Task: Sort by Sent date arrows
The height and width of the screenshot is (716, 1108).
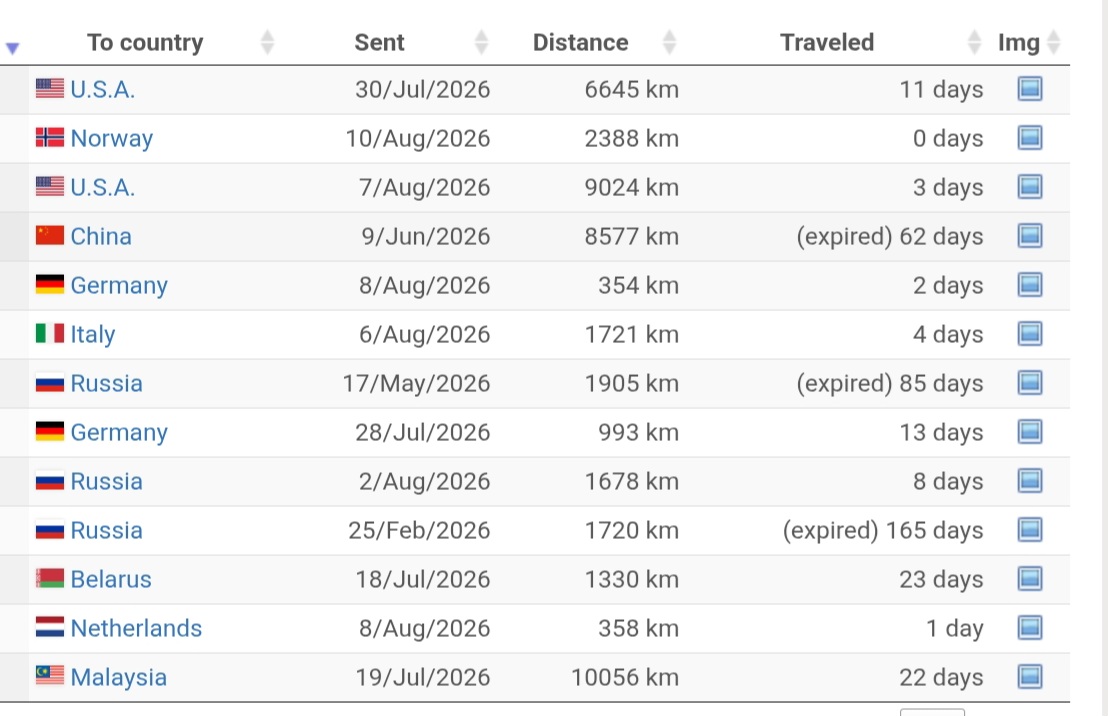Action: [x=481, y=42]
